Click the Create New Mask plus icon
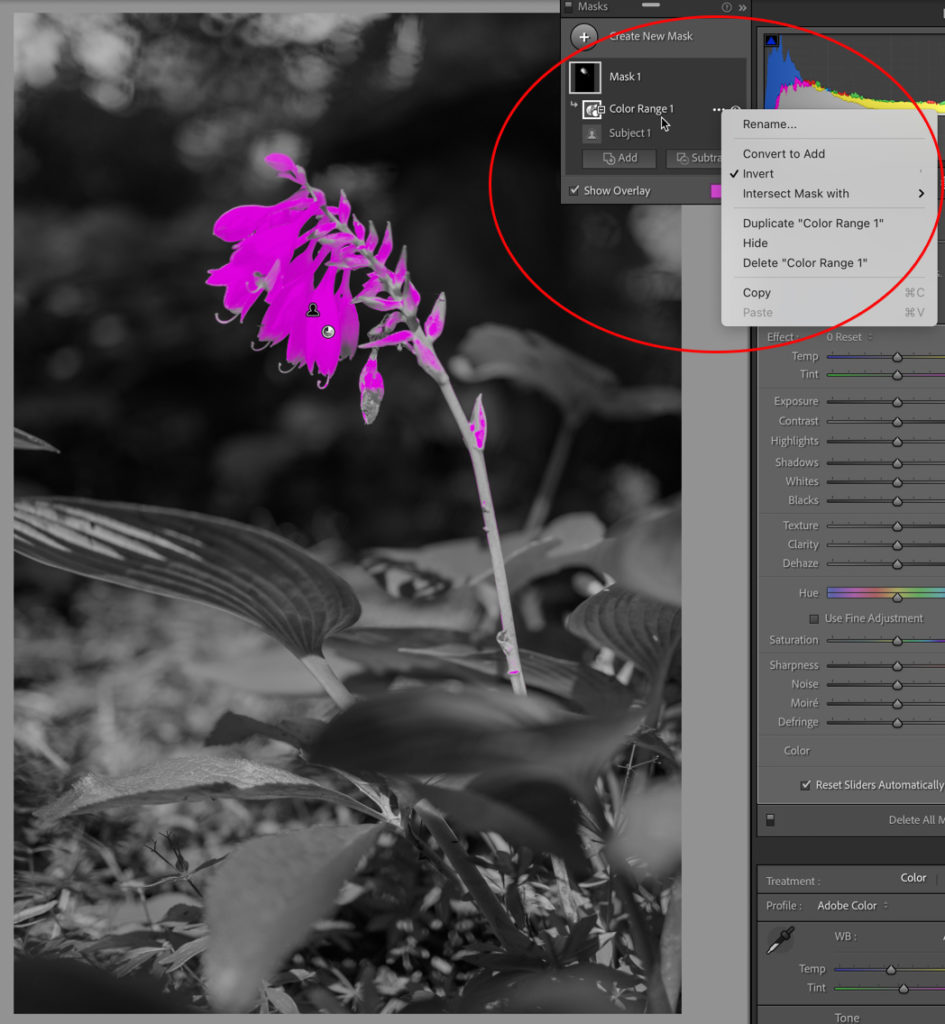 point(584,37)
